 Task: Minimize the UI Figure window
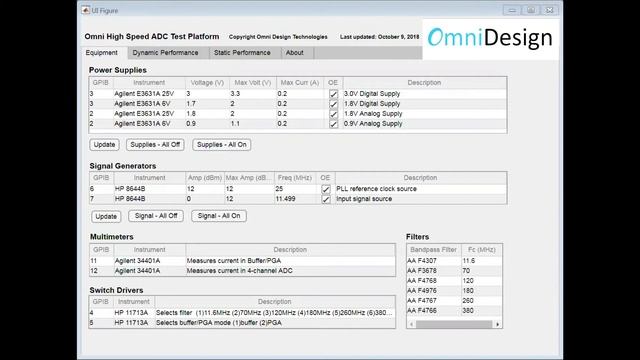(x=512, y=10)
